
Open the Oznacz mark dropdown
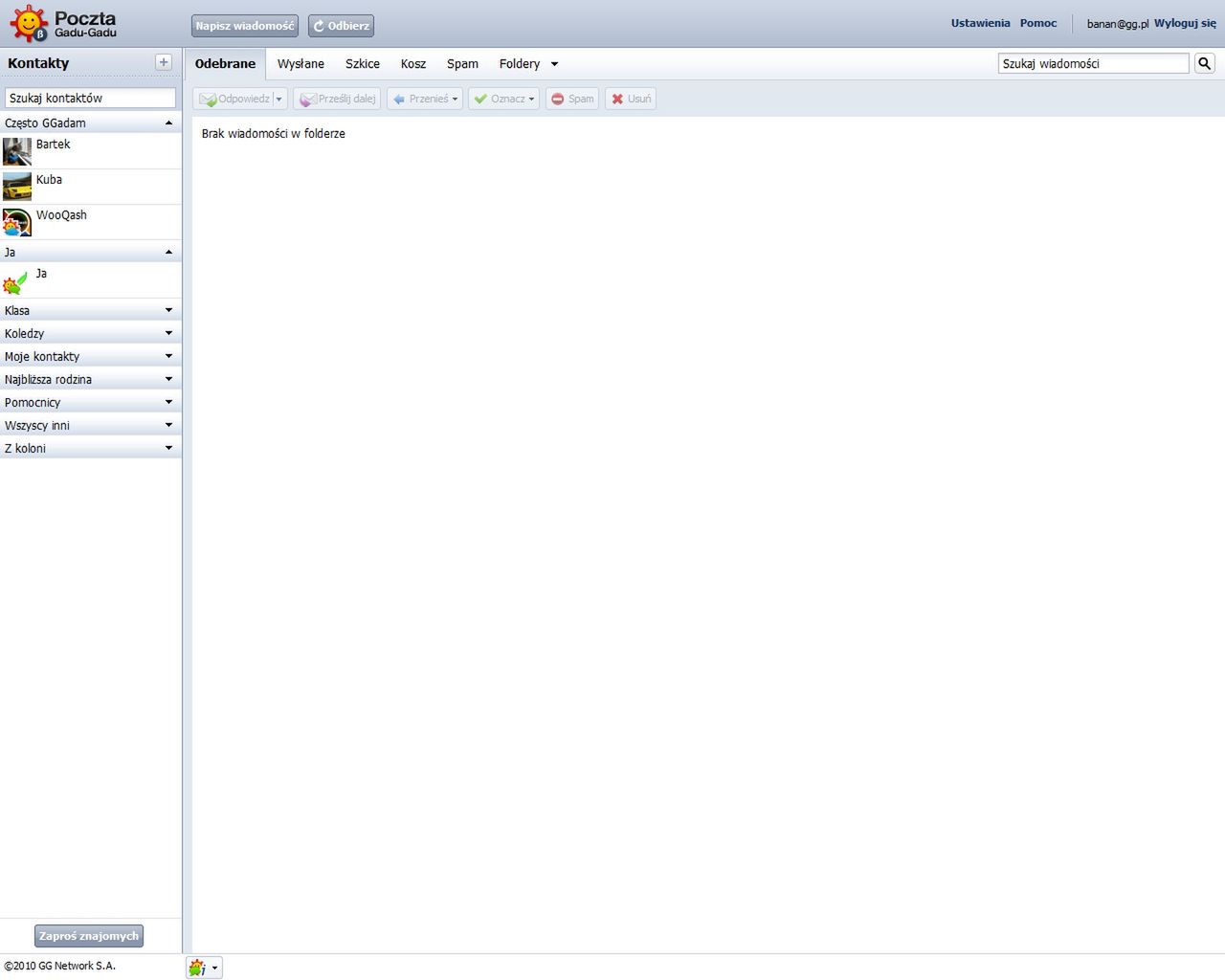pyautogui.click(x=503, y=99)
